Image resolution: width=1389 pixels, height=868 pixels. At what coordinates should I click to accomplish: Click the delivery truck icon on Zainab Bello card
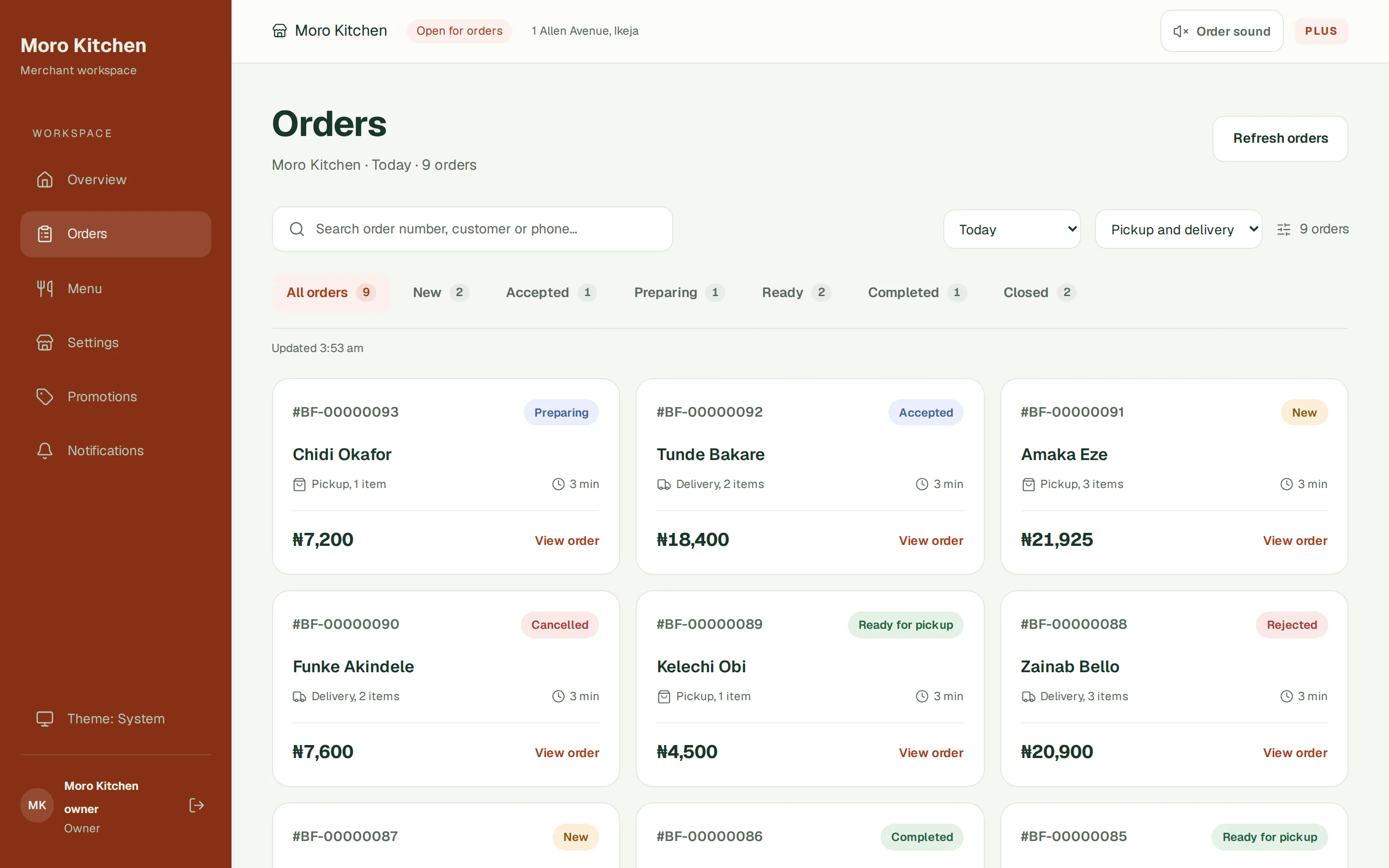[x=1028, y=696]
